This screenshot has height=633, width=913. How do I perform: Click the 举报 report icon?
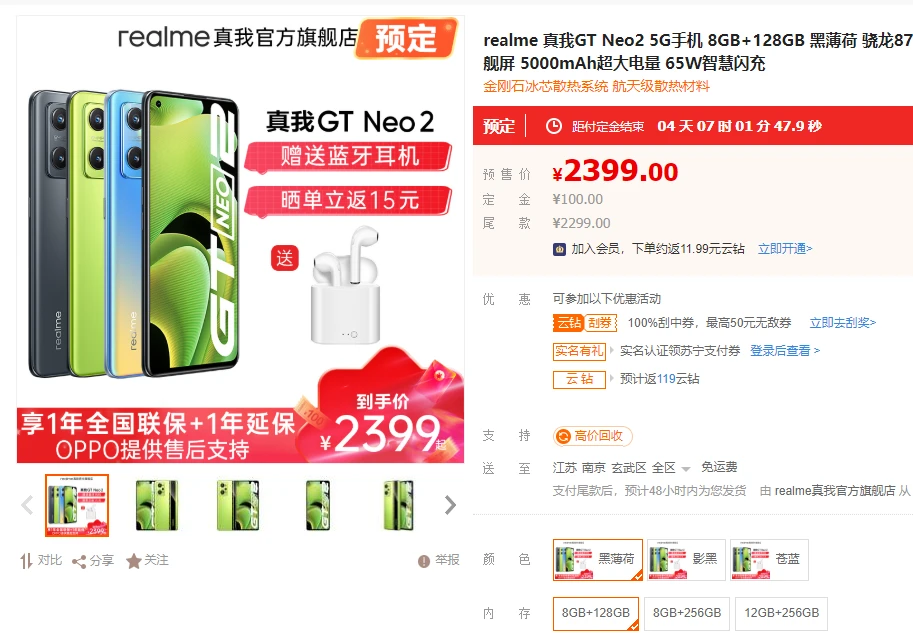424,562
